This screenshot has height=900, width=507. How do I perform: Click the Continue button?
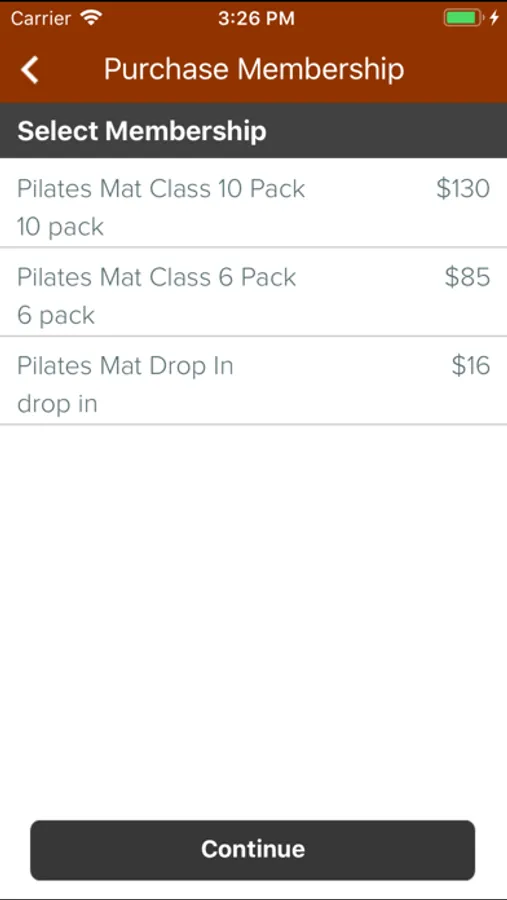253,849
